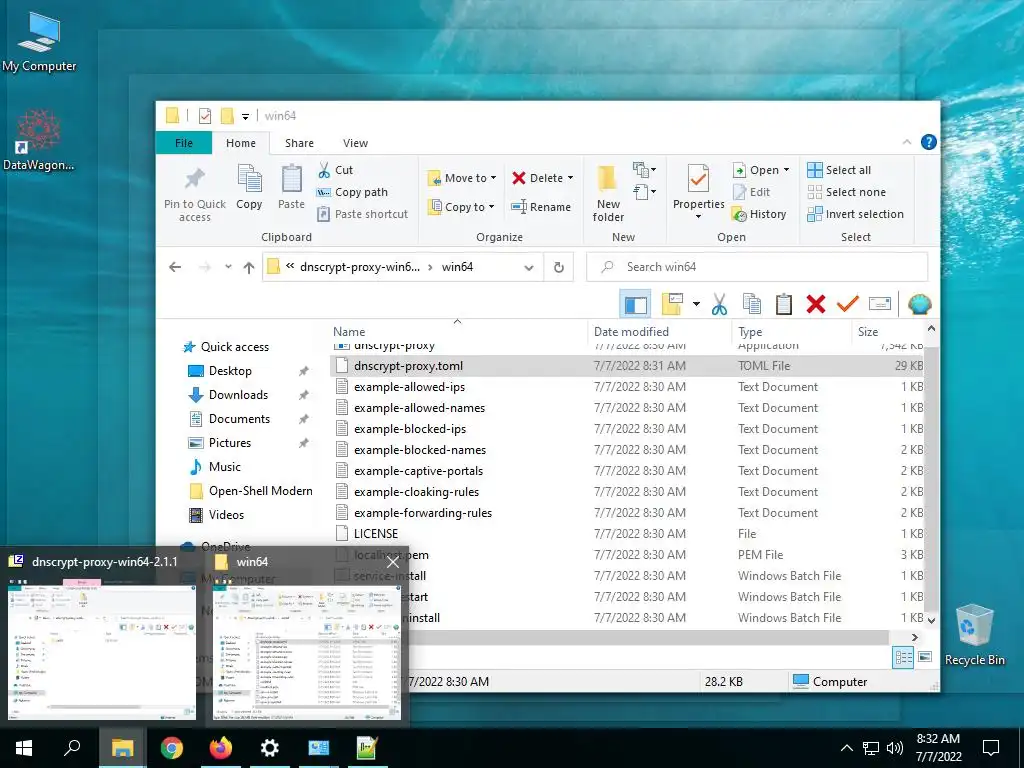Open the Copy to dropdown

click(x=461, y=207)
